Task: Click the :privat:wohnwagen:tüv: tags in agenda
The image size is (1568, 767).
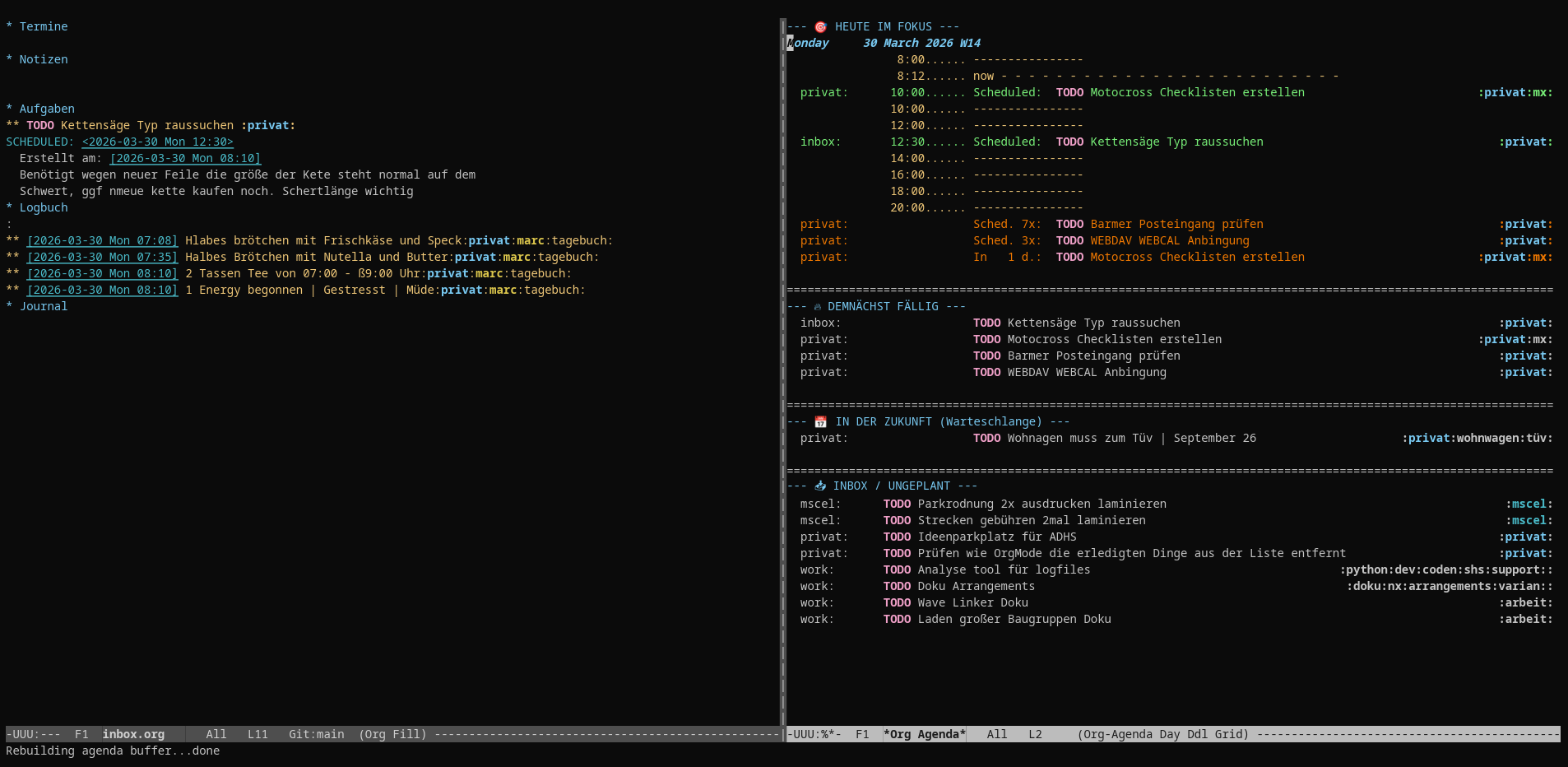Action: pyautogui.click(x=1477, y=439)
